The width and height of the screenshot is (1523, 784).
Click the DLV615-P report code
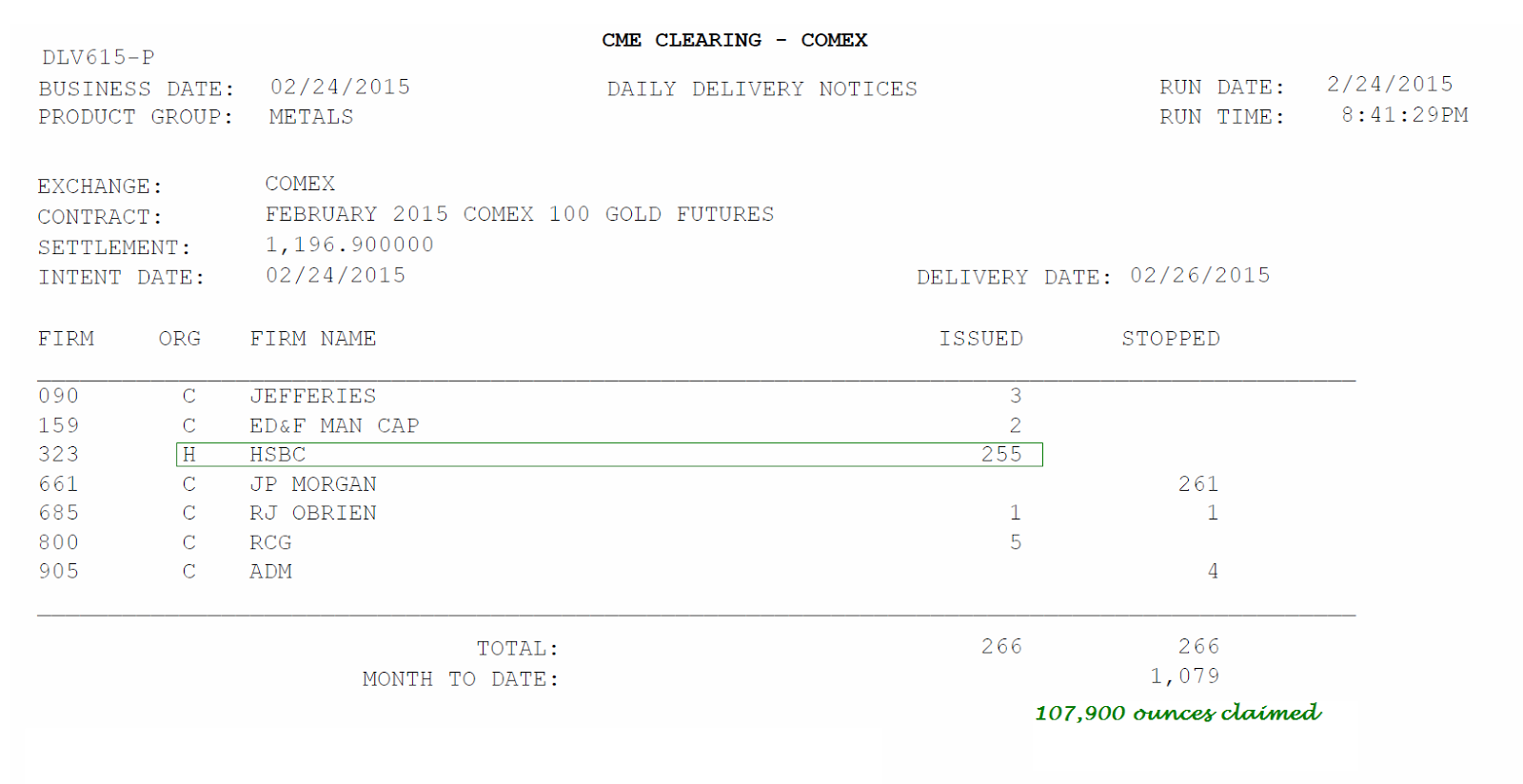98,57
